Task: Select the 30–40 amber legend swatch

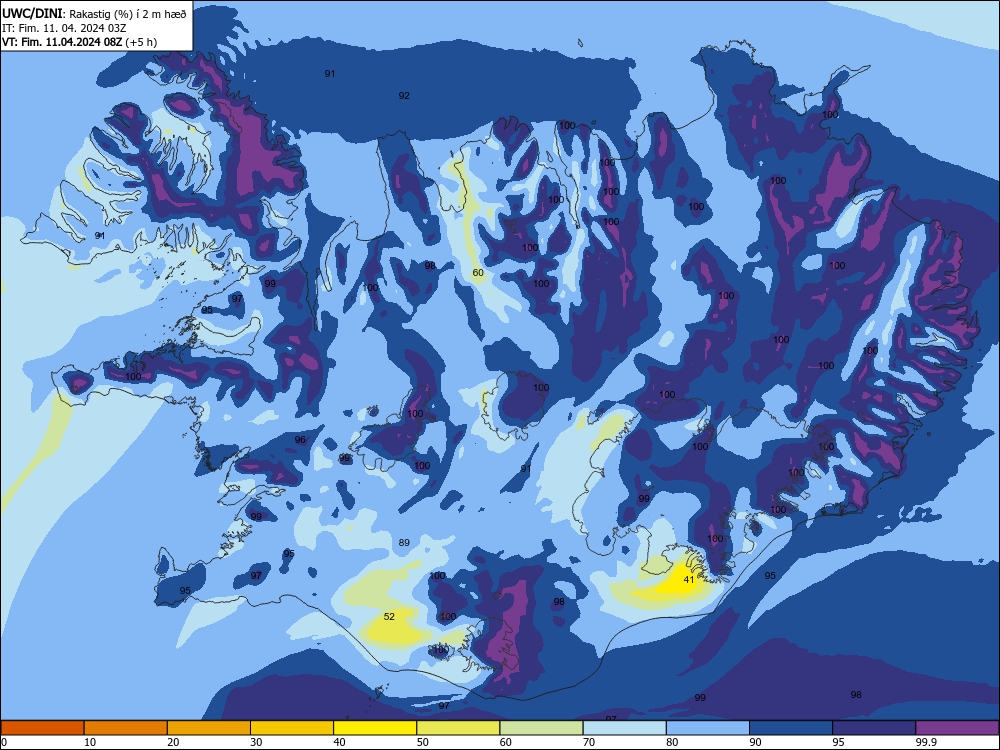Action: pyautogui.click(x=292, y=728)
